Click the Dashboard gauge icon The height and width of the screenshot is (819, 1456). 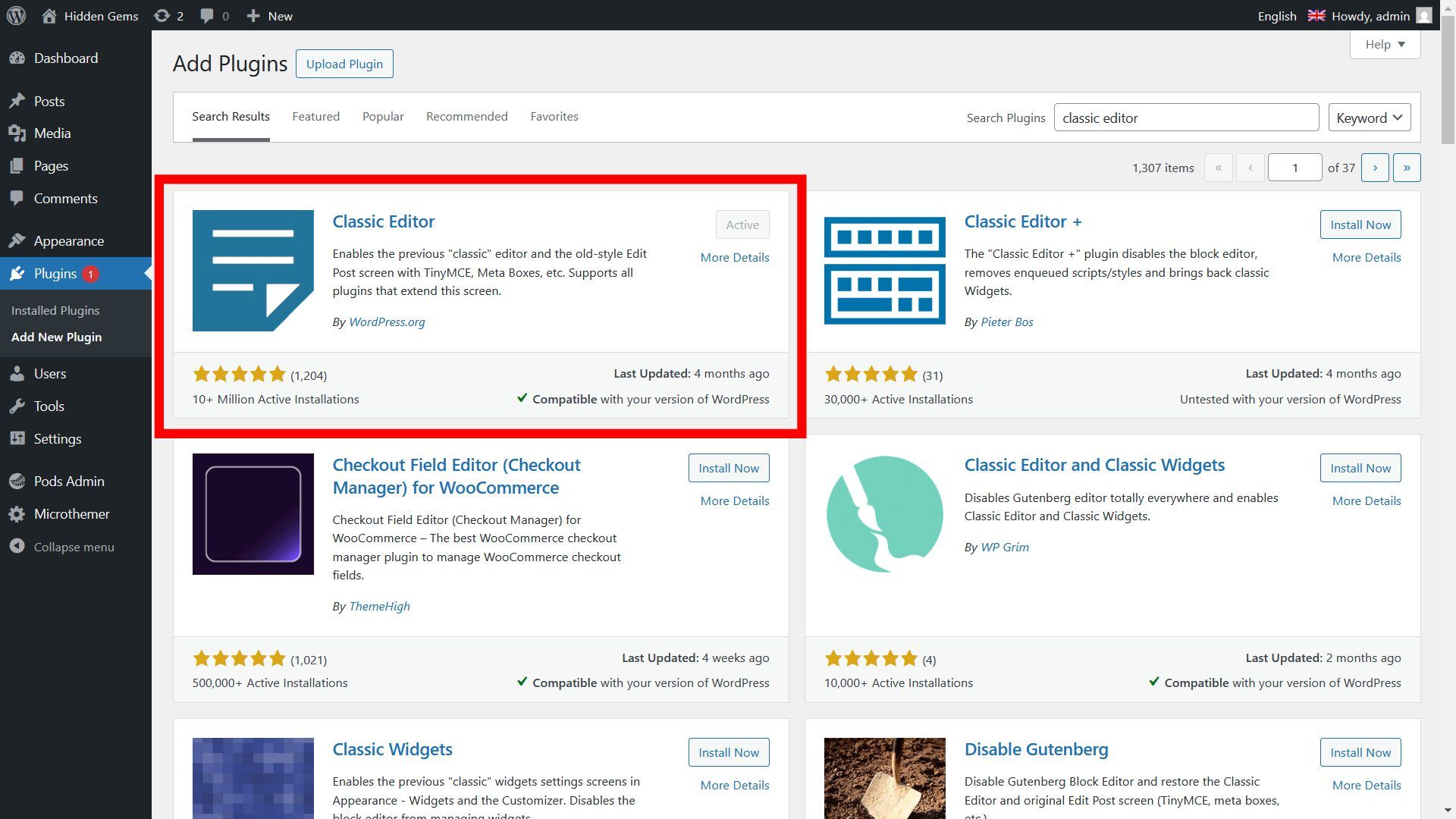pos(17,58)
